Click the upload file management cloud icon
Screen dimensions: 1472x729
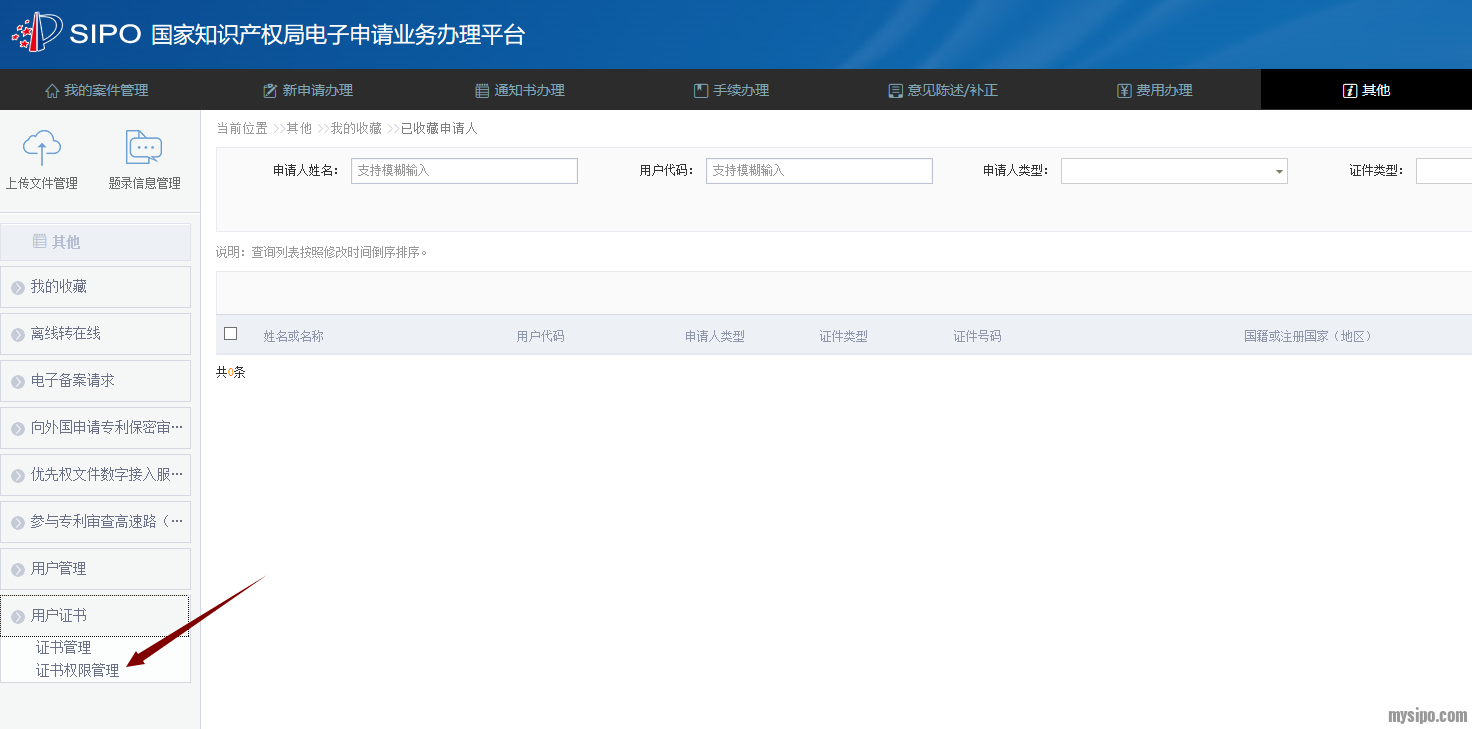[41, 147]
